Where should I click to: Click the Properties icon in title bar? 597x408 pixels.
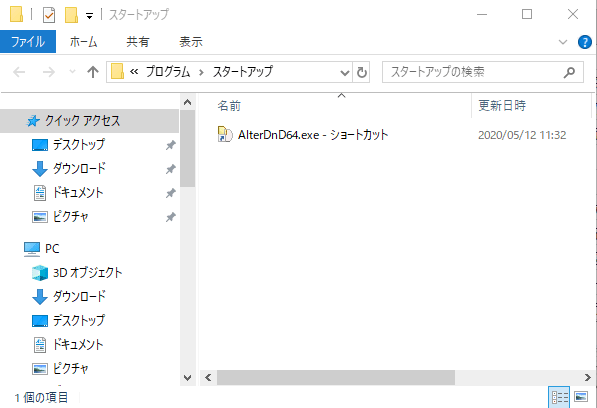tap(49, 15)
